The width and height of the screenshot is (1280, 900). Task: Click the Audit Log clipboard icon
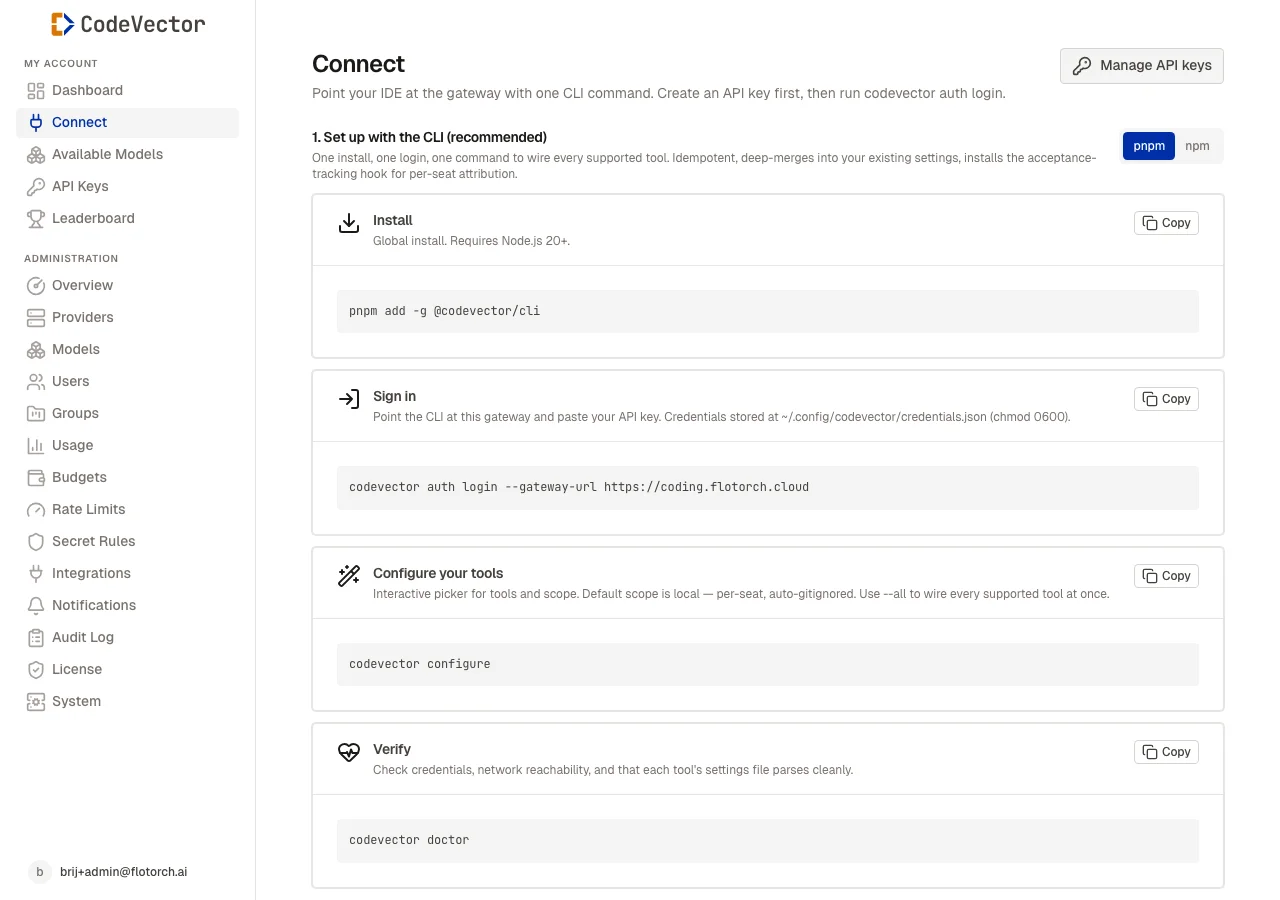pos(36,638)
